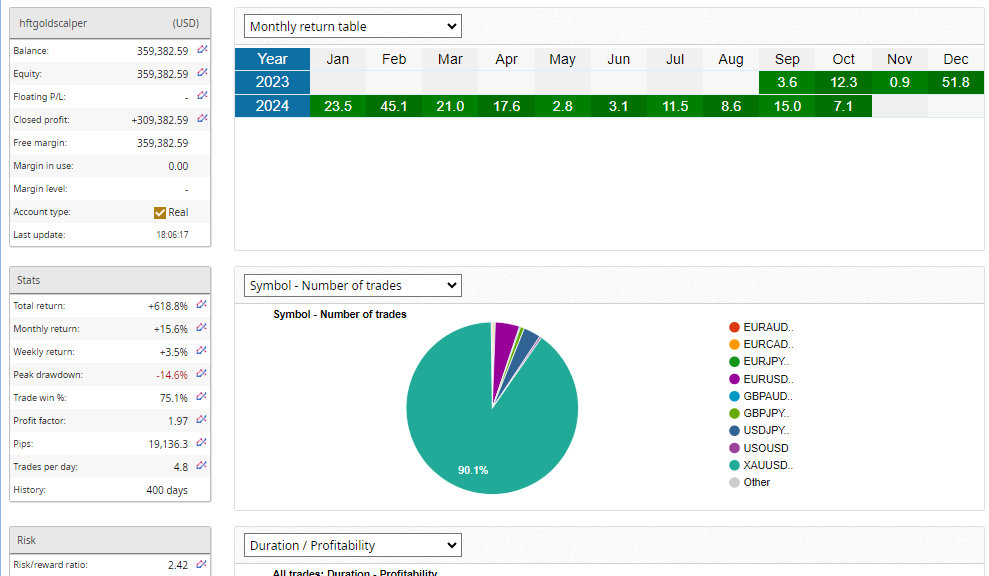Open the Duration / Profitability dropdown
Image resolution: width=989 pixels, height=576 pixels.
[352, 545]
